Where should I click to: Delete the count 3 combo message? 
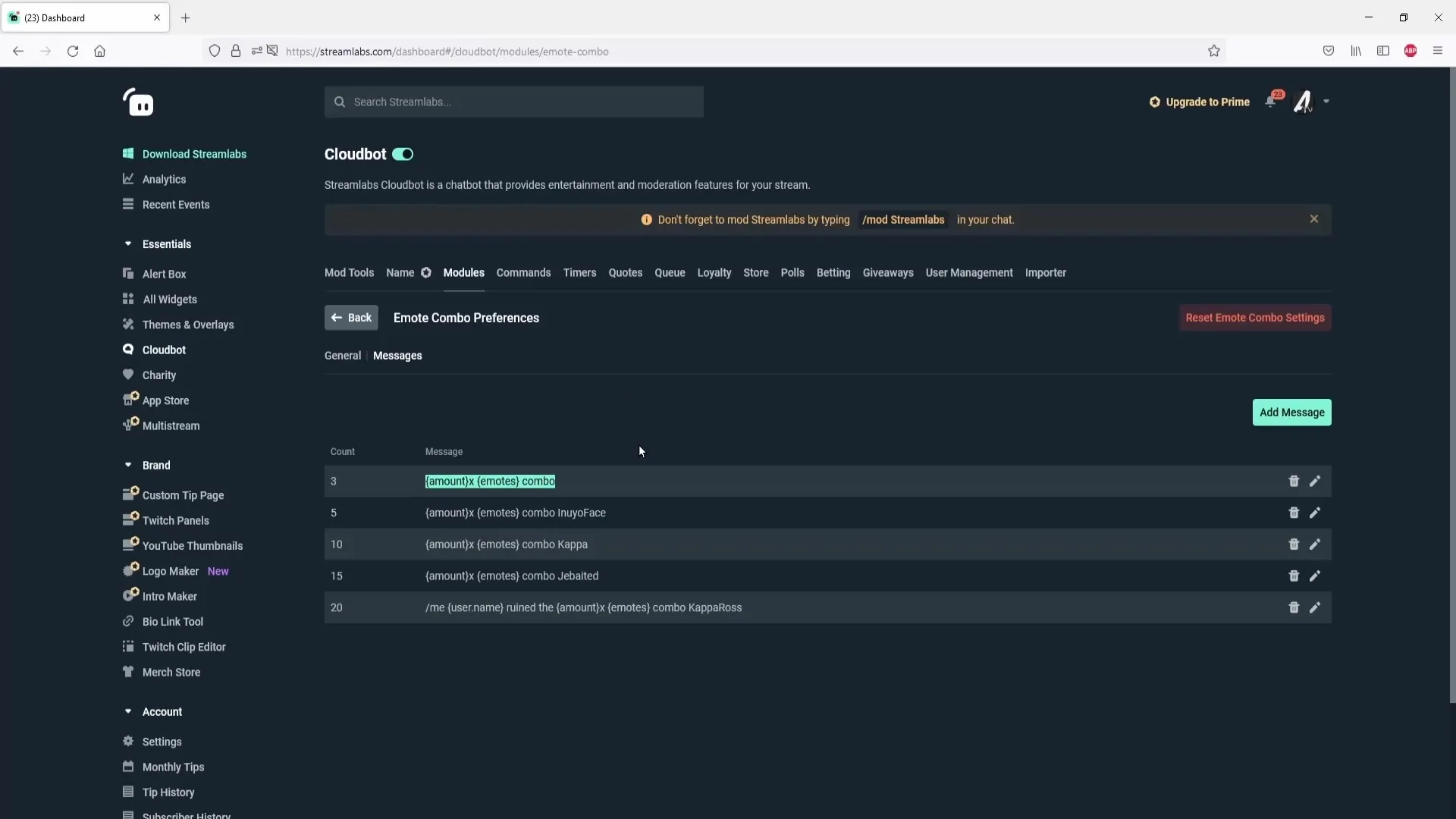[1294, 481]
